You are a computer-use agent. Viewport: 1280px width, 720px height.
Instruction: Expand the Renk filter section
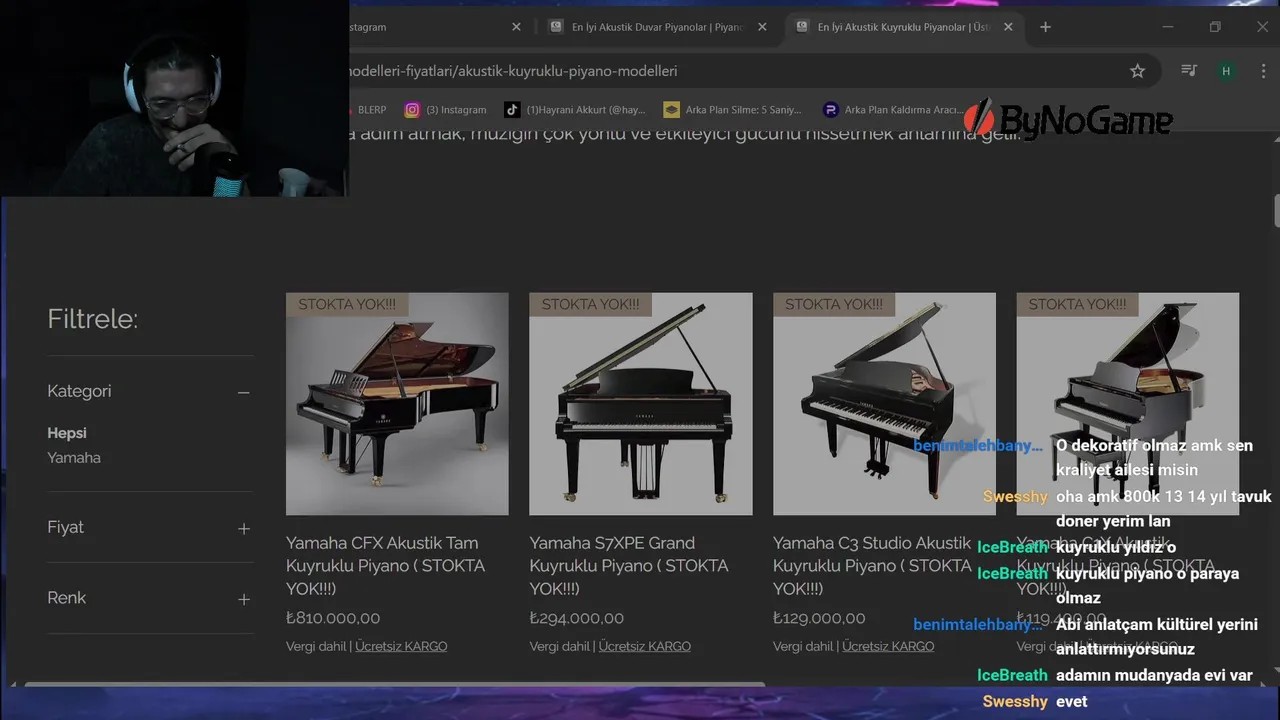tap(243, 599)
